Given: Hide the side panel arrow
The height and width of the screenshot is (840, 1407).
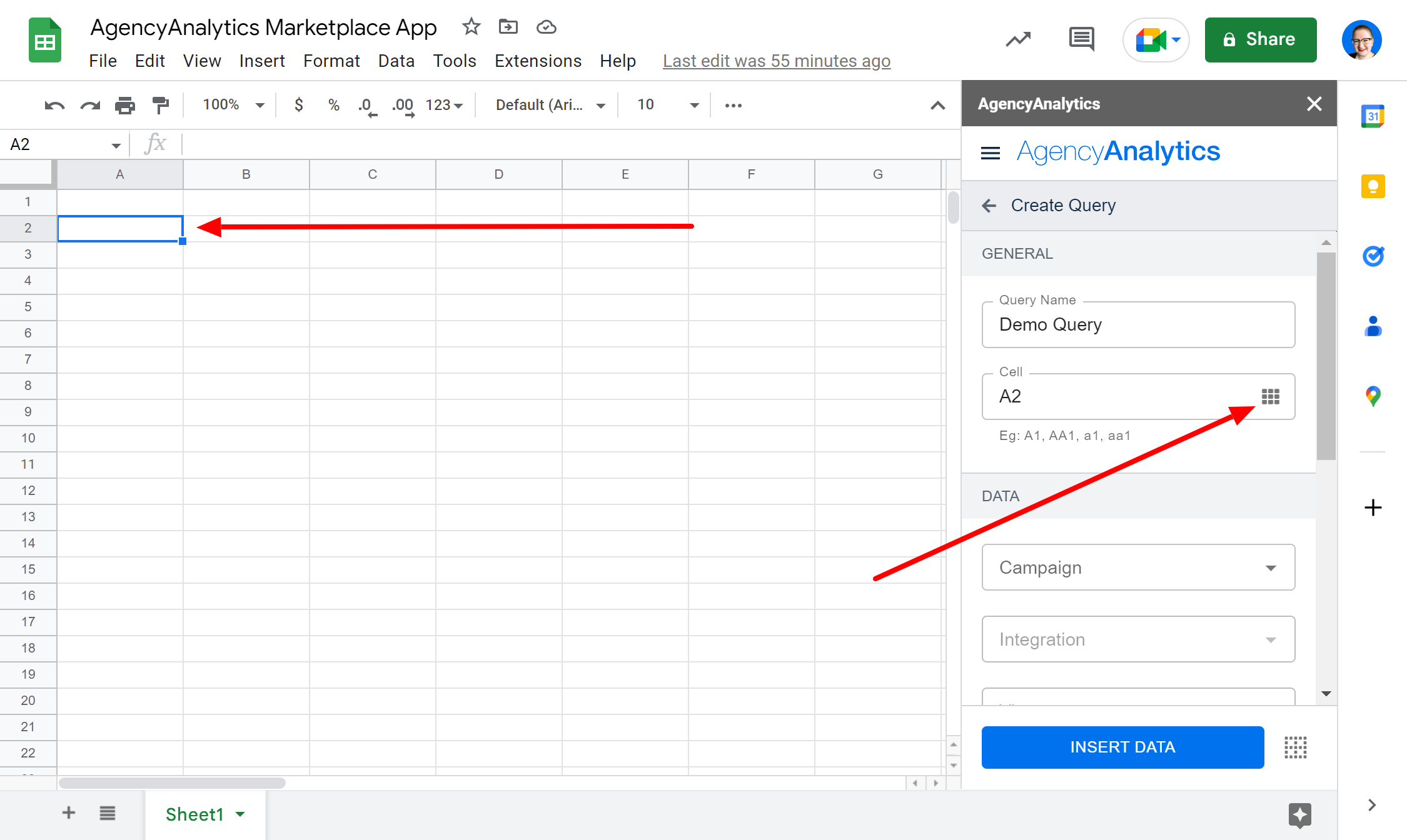Looking at the screenshot, I should (x=1371, y=805).
